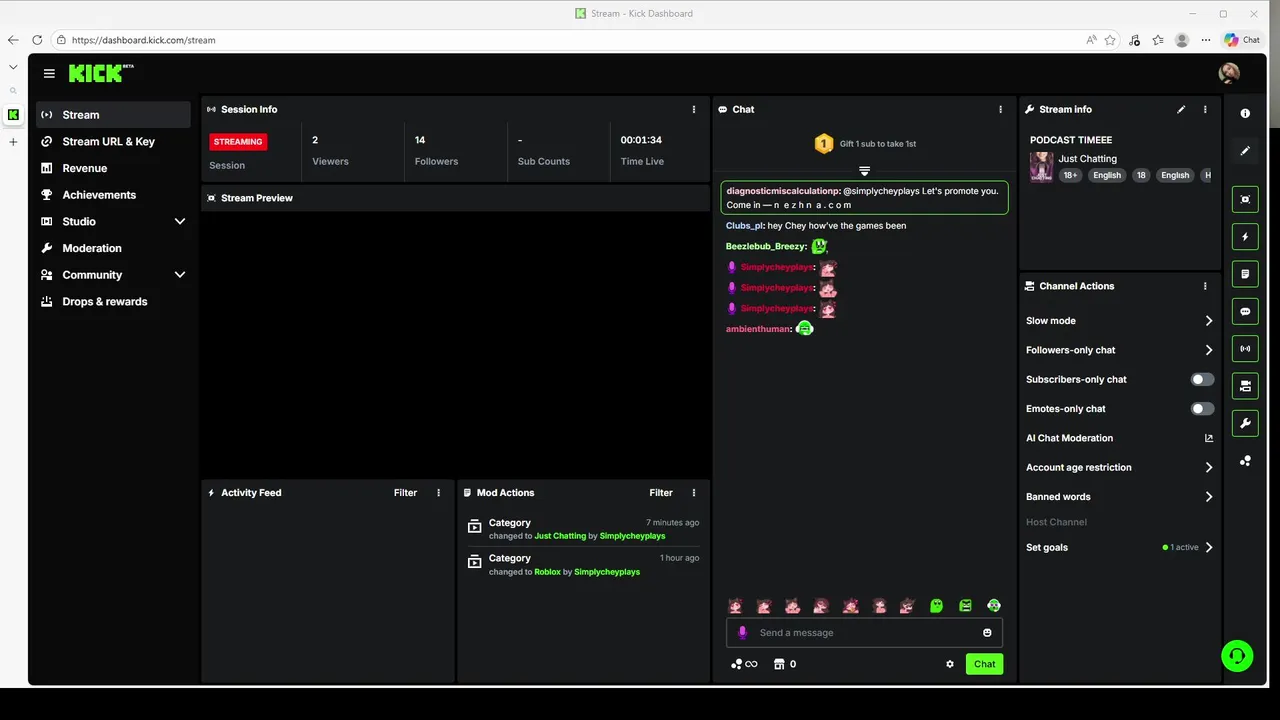Click the dots cluster icon in right rail
The height and width of the screenshot is (720, 1280).
[1245, 461]
